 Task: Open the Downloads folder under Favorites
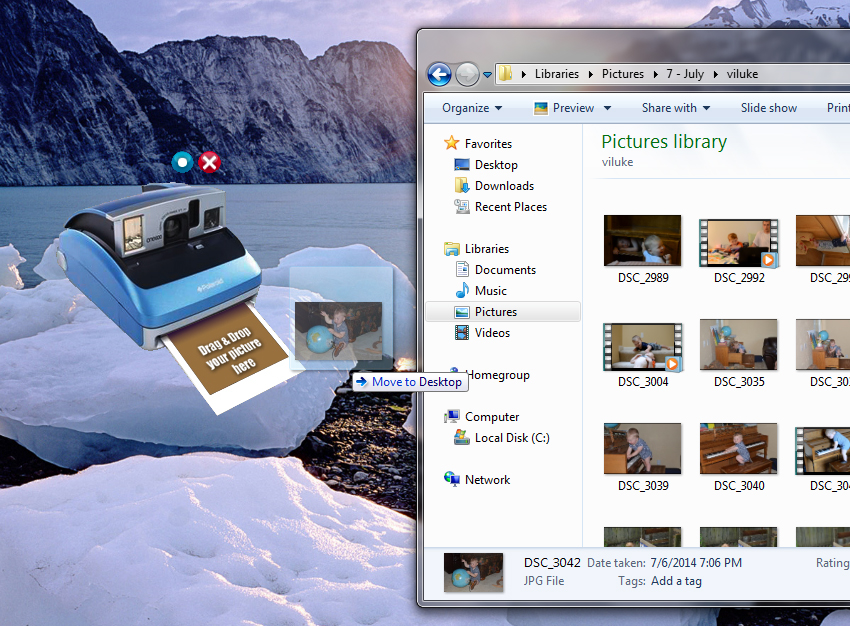tap(503, 185)
